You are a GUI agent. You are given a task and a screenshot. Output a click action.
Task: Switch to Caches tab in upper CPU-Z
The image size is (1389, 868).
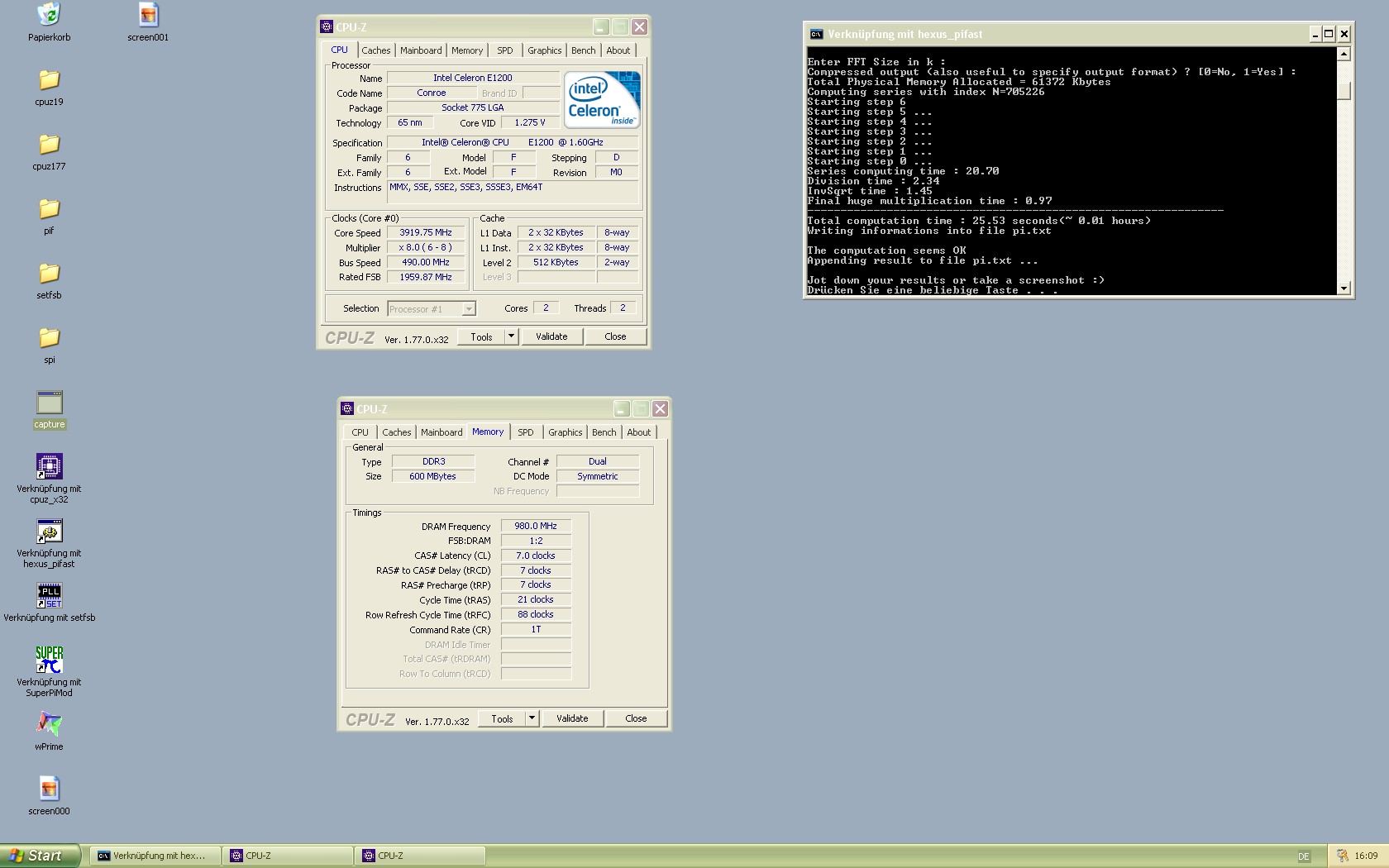click(x=375, y=50)
